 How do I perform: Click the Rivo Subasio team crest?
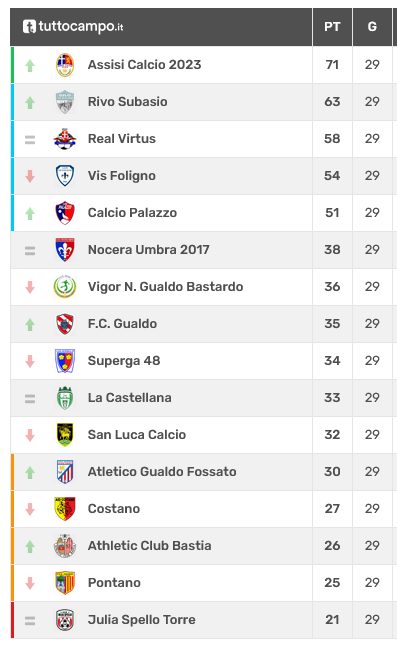pos(65,102)
